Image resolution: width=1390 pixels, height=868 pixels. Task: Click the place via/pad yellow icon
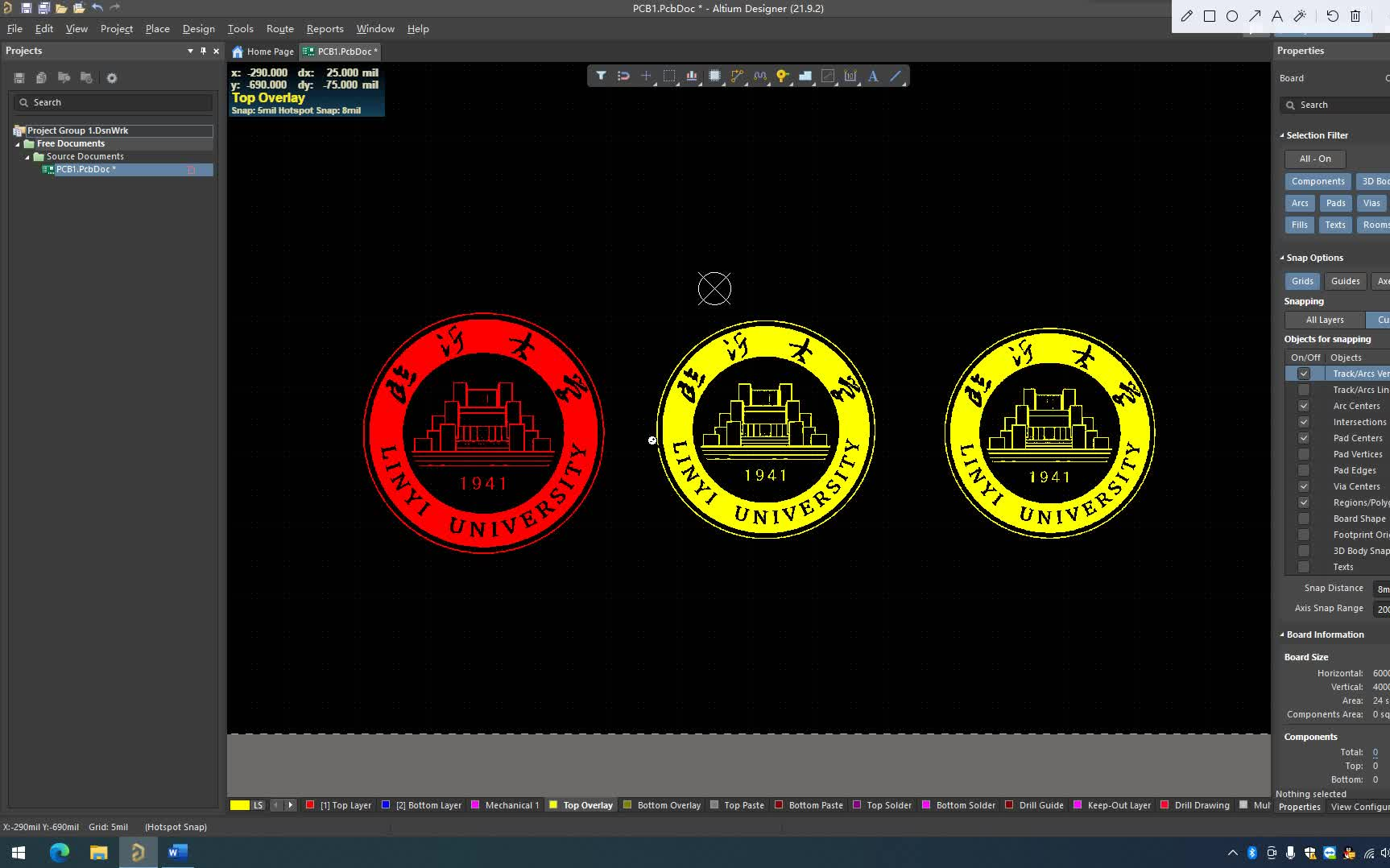tap(782, 76)
